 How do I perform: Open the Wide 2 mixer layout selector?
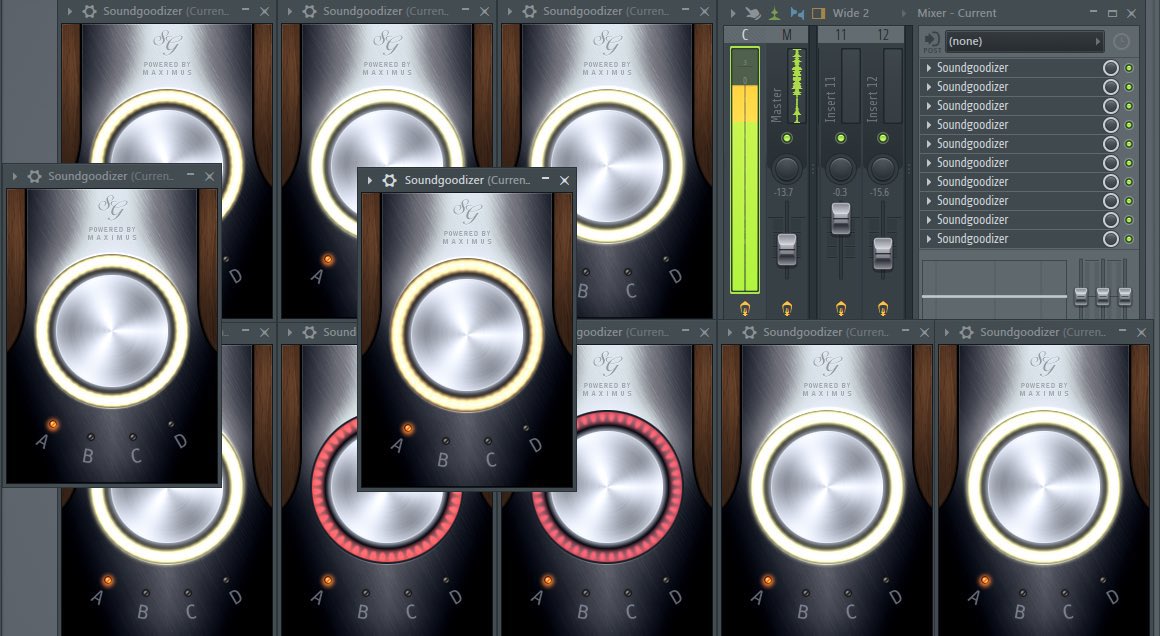point(851,13)
